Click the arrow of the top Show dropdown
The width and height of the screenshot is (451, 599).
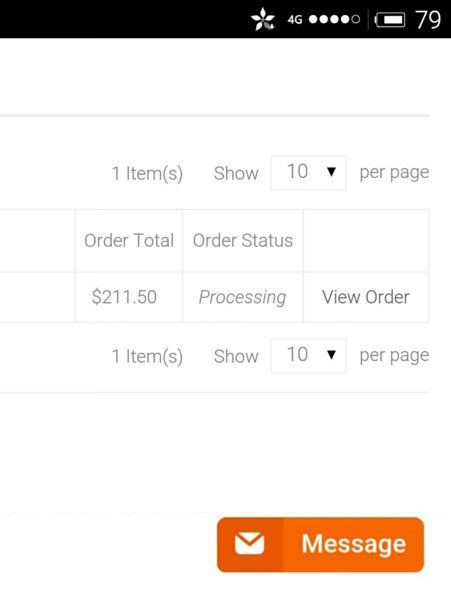coord(331,172)
